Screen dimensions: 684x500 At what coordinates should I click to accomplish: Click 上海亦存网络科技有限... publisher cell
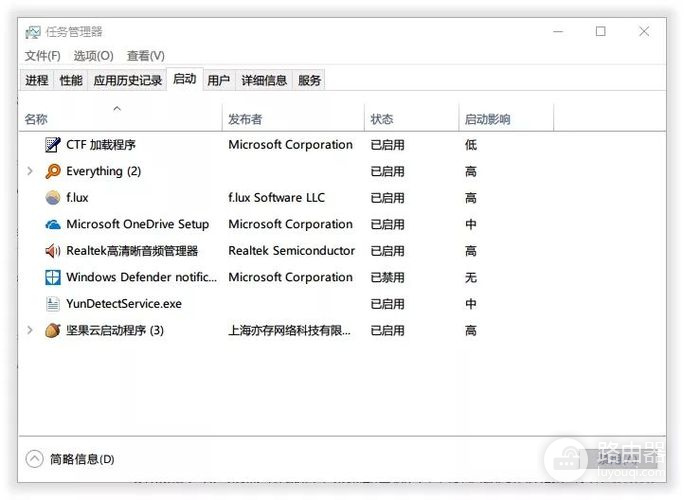(x=289, y=330)
